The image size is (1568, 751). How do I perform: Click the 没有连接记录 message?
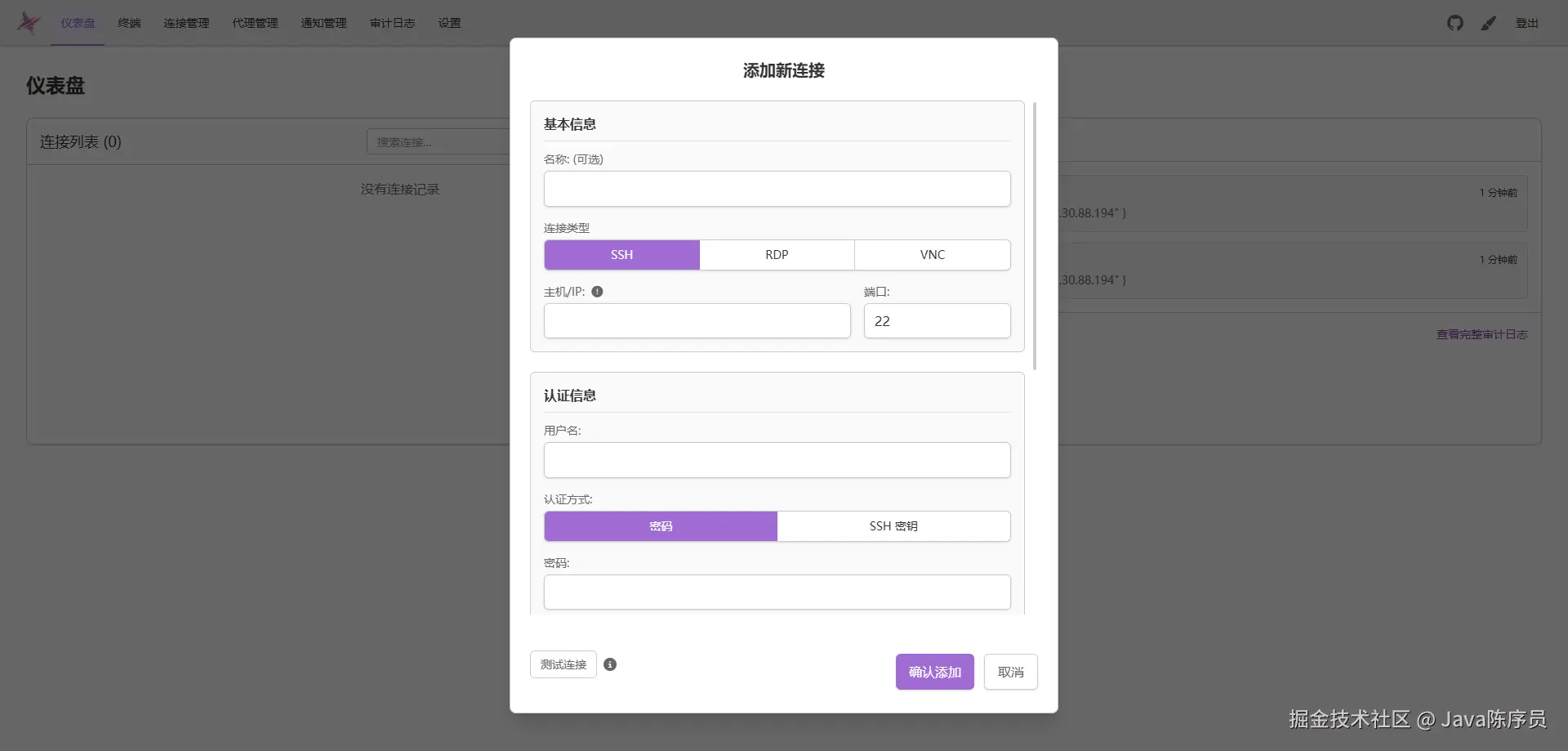(x=400, y=189)
